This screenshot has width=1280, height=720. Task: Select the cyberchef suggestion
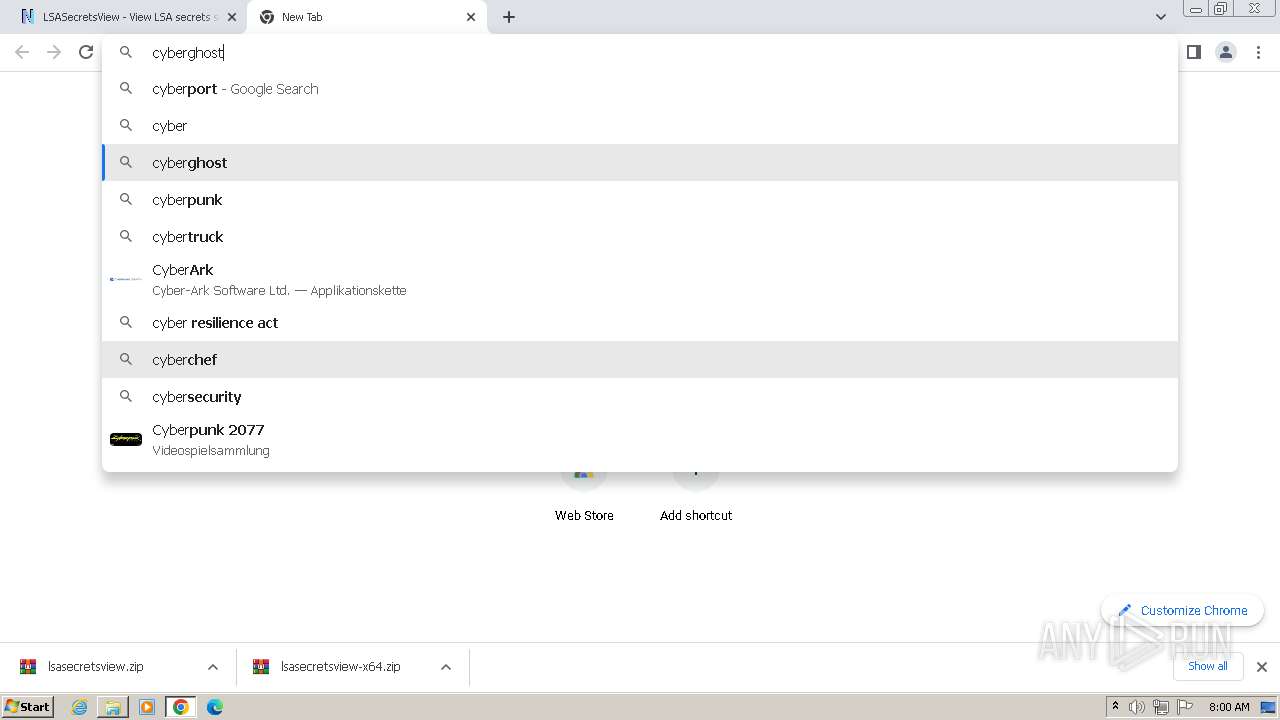640,360
